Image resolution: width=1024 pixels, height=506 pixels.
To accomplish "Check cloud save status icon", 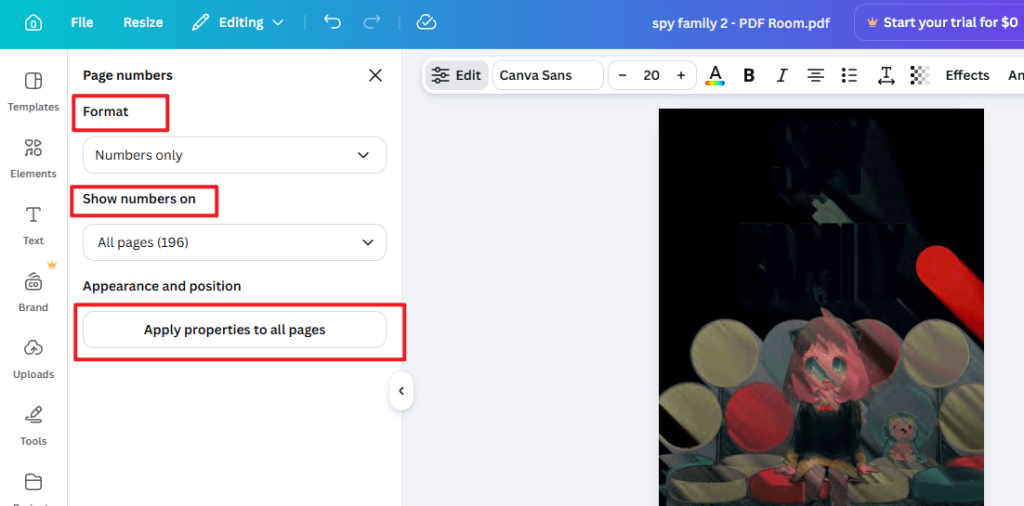I will tap(426, 23).
